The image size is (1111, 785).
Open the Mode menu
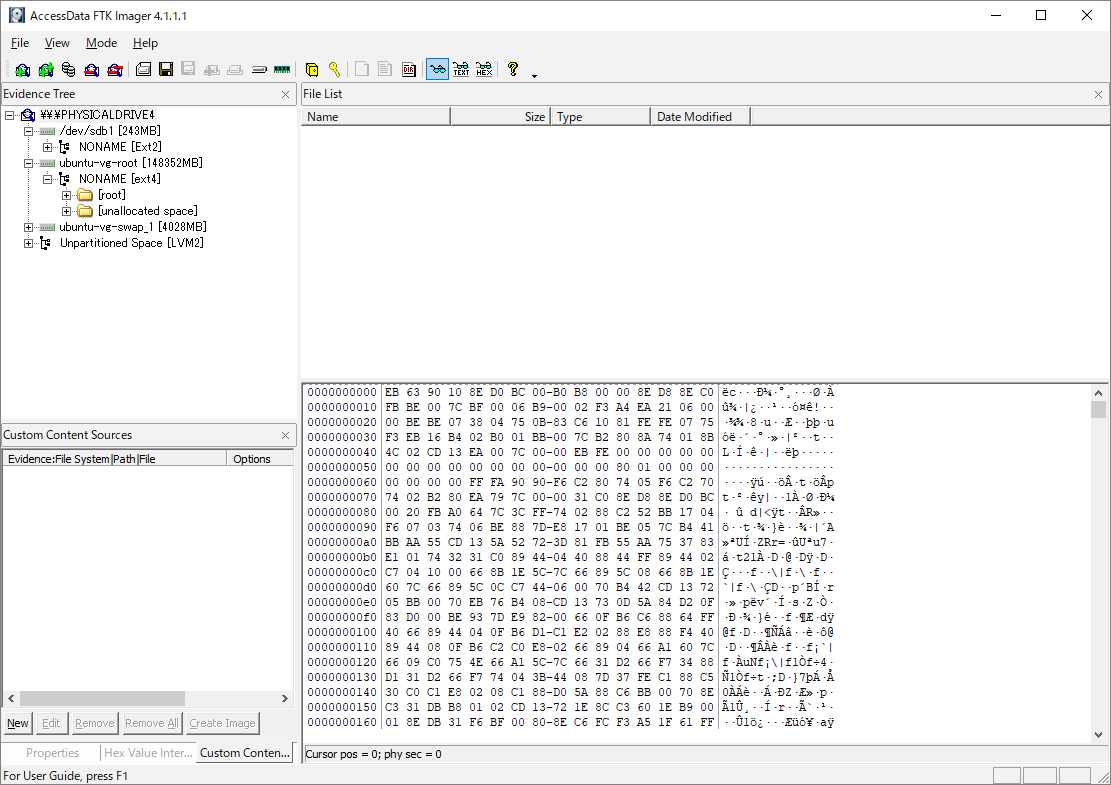[101, 43]
